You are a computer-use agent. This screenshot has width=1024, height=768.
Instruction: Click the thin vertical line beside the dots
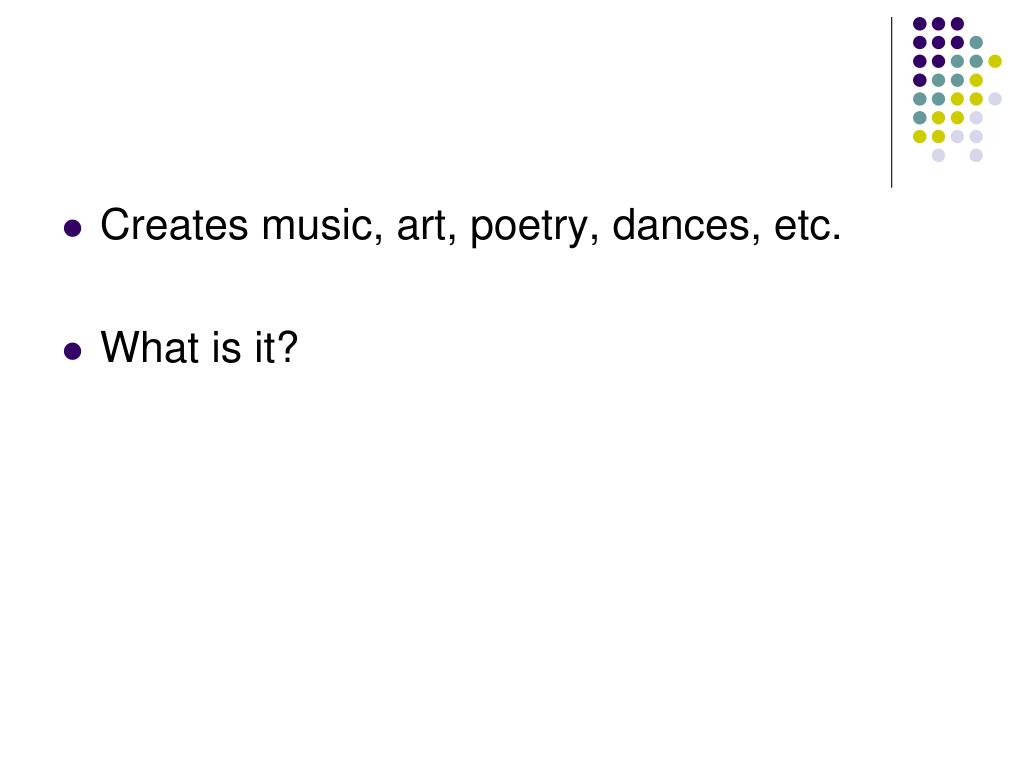click(891, 103)
